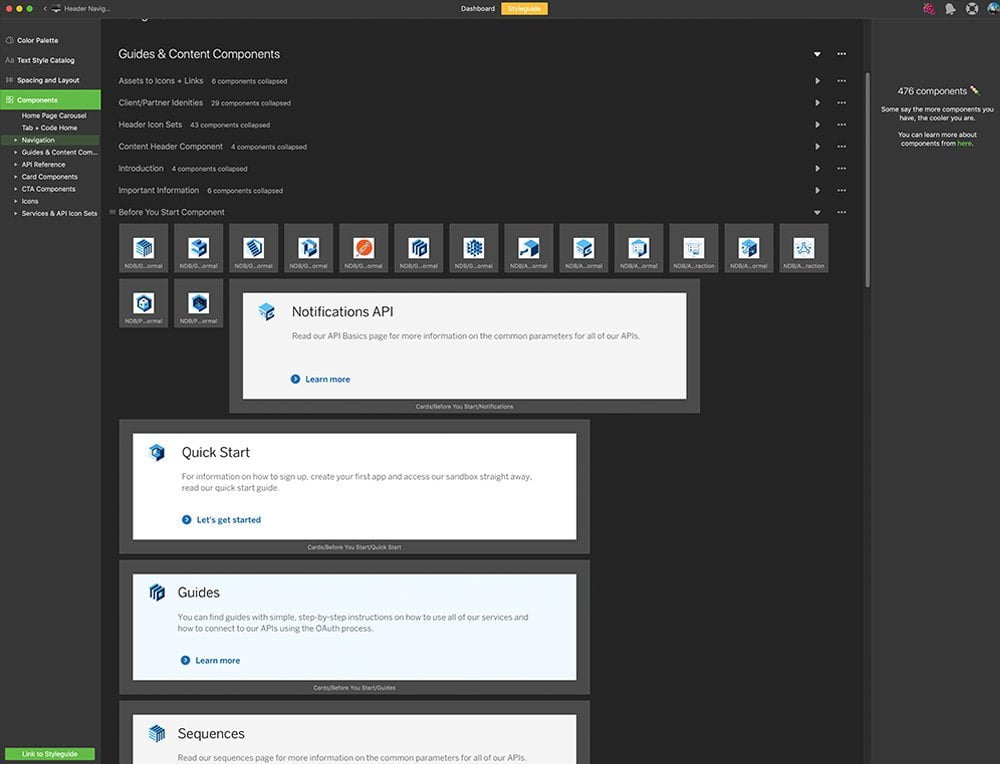The width and height of the screenshot is (1000, 764).
Task: Go to Spacing and Layout section
Action: tap(47, 80)
